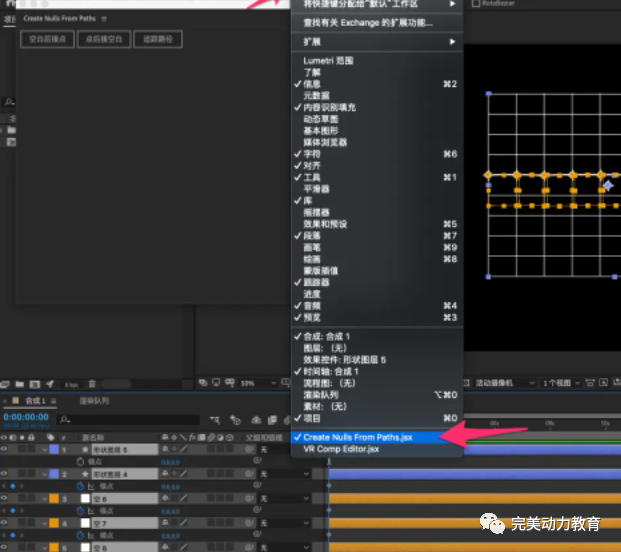Toggle 效果和预设 panel menu item
This screenshot has height=552, width=621.
[377, 224]
